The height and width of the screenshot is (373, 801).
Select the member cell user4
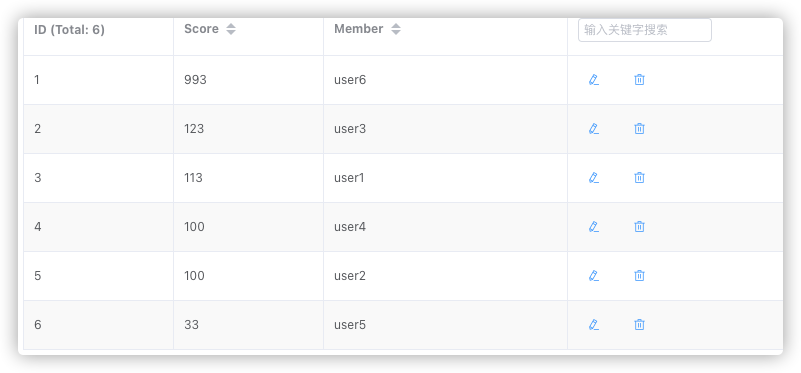(x=350, y=227)
